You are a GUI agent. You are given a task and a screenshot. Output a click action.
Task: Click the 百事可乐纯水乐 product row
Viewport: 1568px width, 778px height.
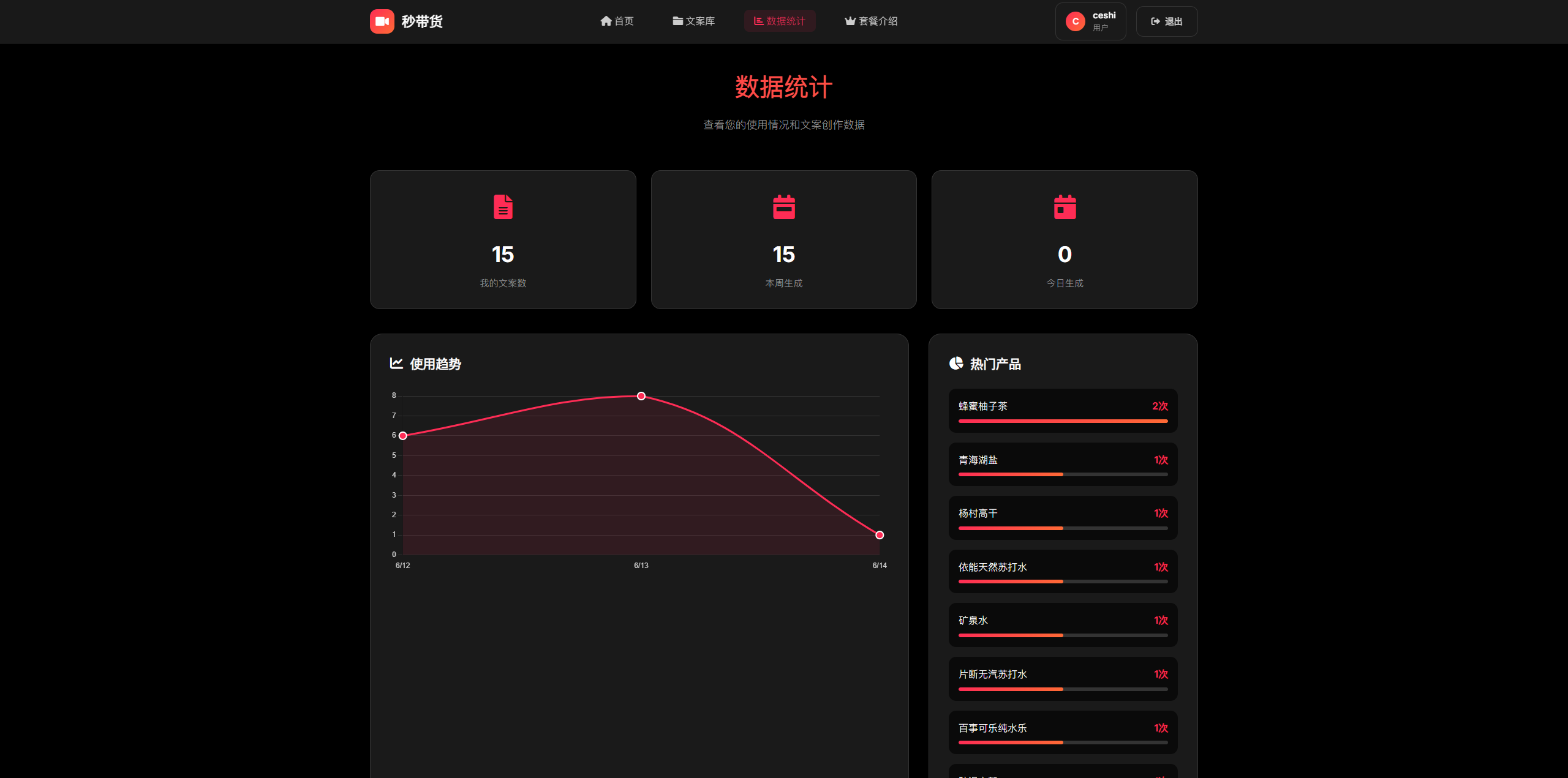pos(1063,732)
